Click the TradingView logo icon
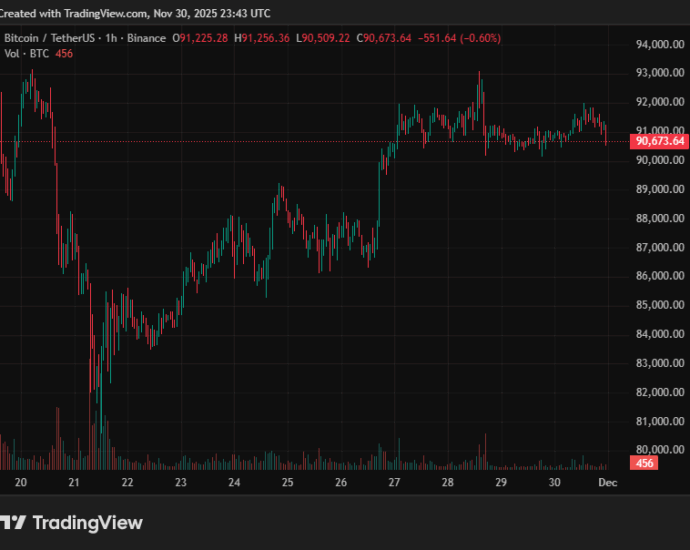The image size is (690, 550). point(12,523)
